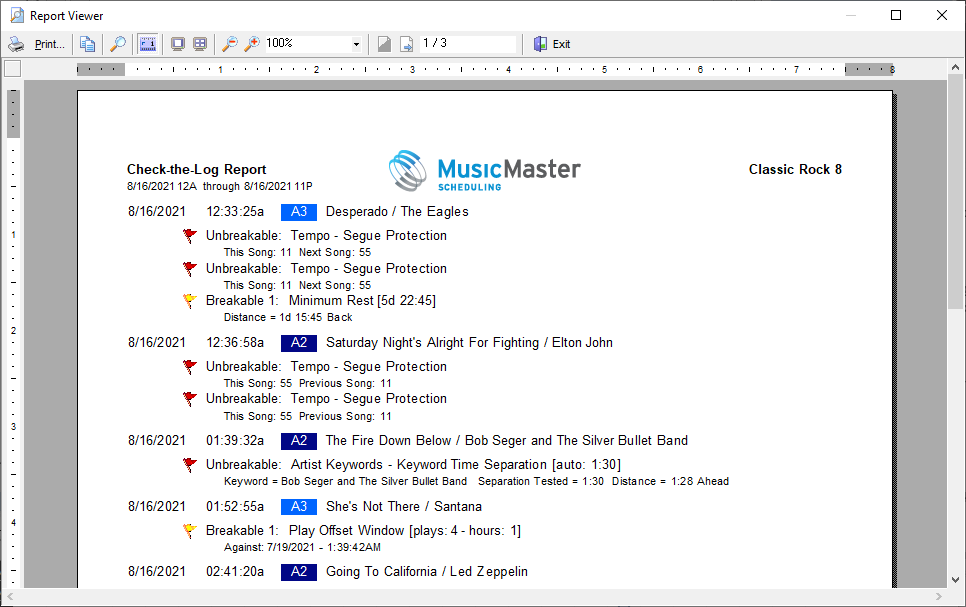Click the Exit door icon

[540, 44]
